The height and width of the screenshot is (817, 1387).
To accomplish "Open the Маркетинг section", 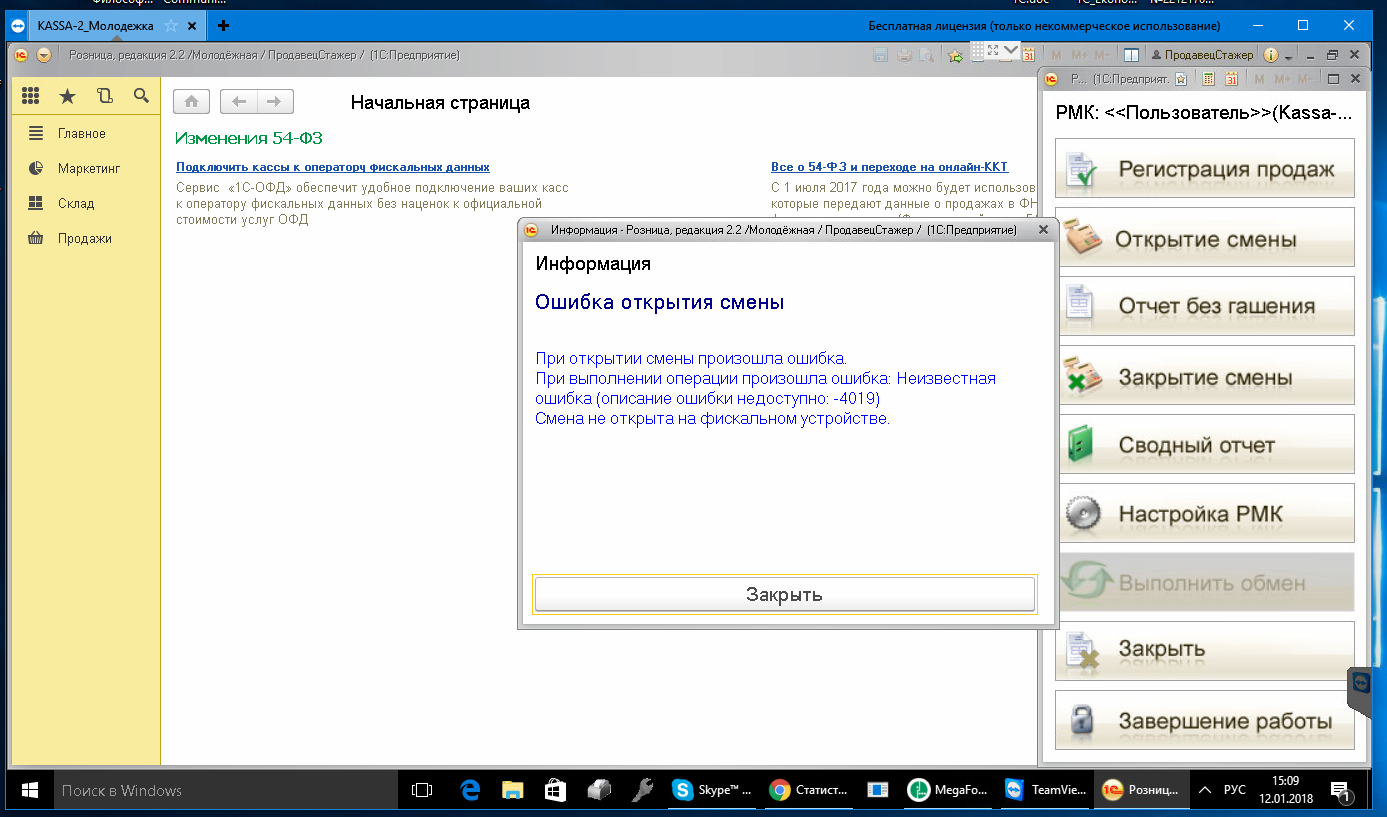I will click(x=88, y=168).
